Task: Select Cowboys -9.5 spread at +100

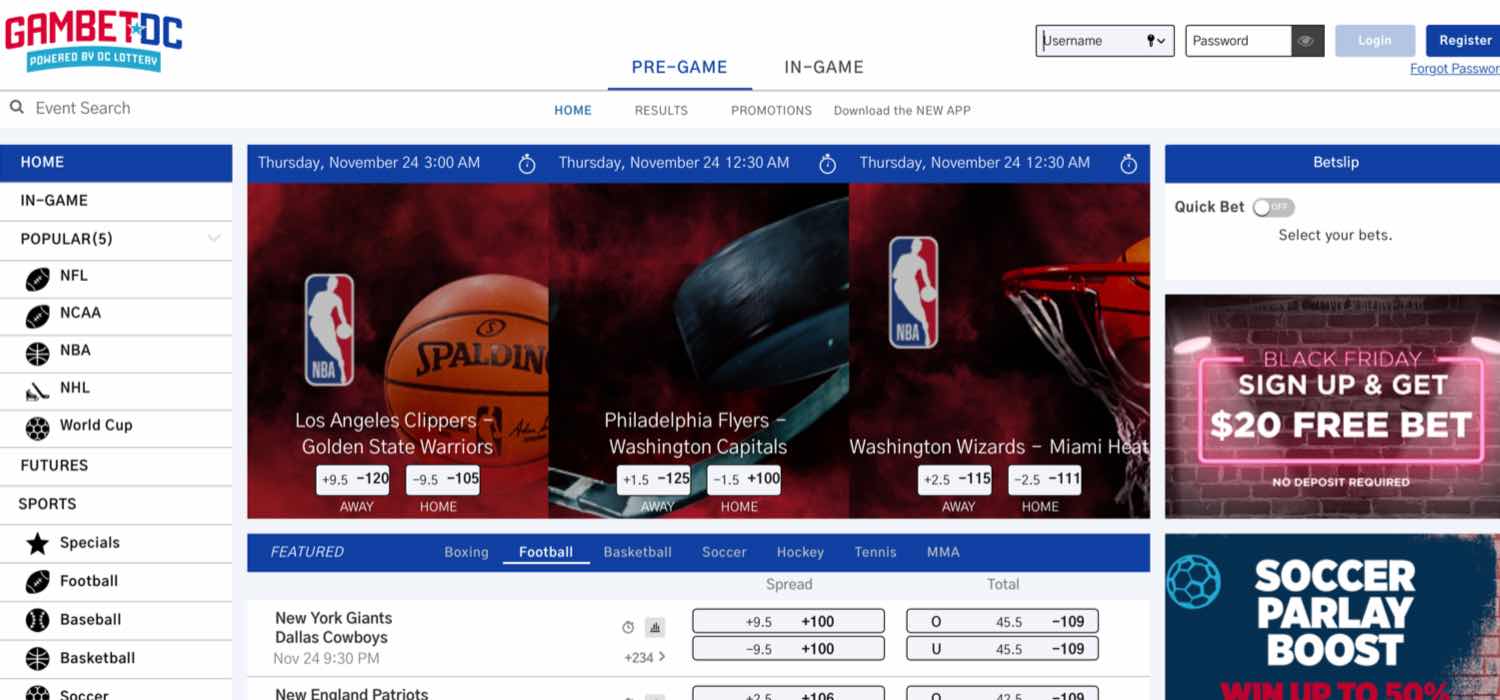Action: 789,648
